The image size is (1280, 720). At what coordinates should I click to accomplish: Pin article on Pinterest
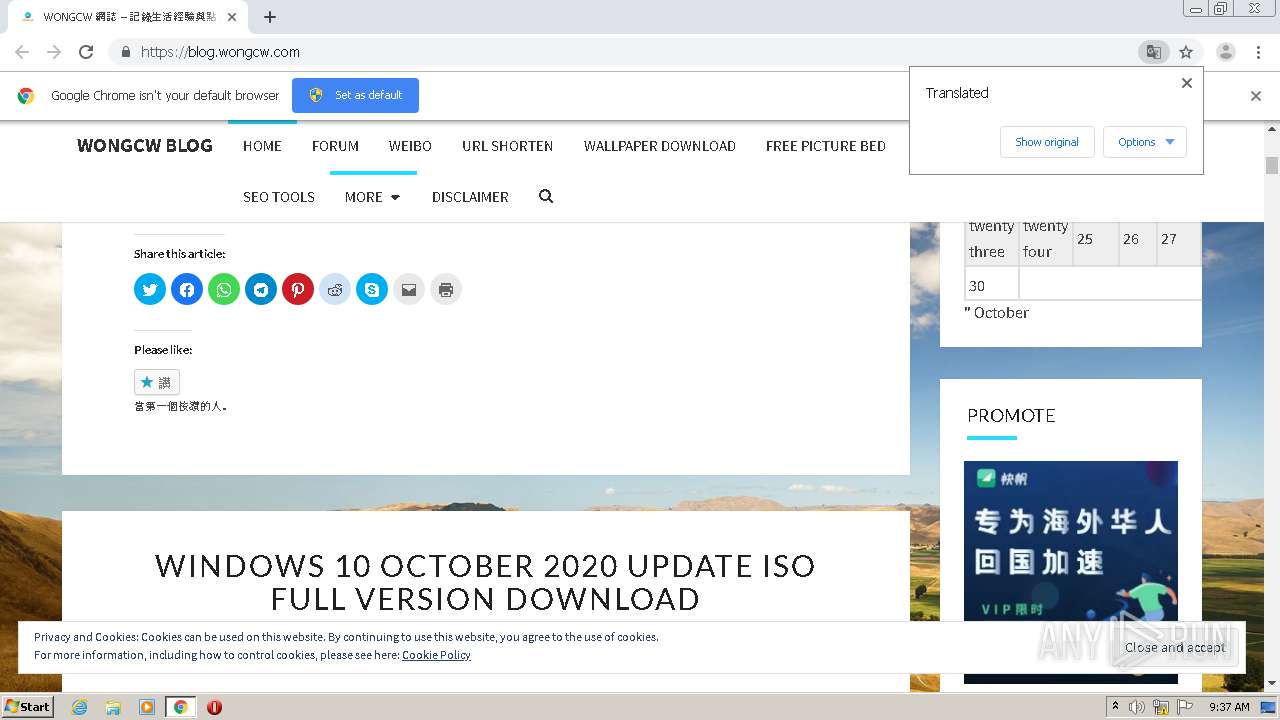click(x=298, y=290)
